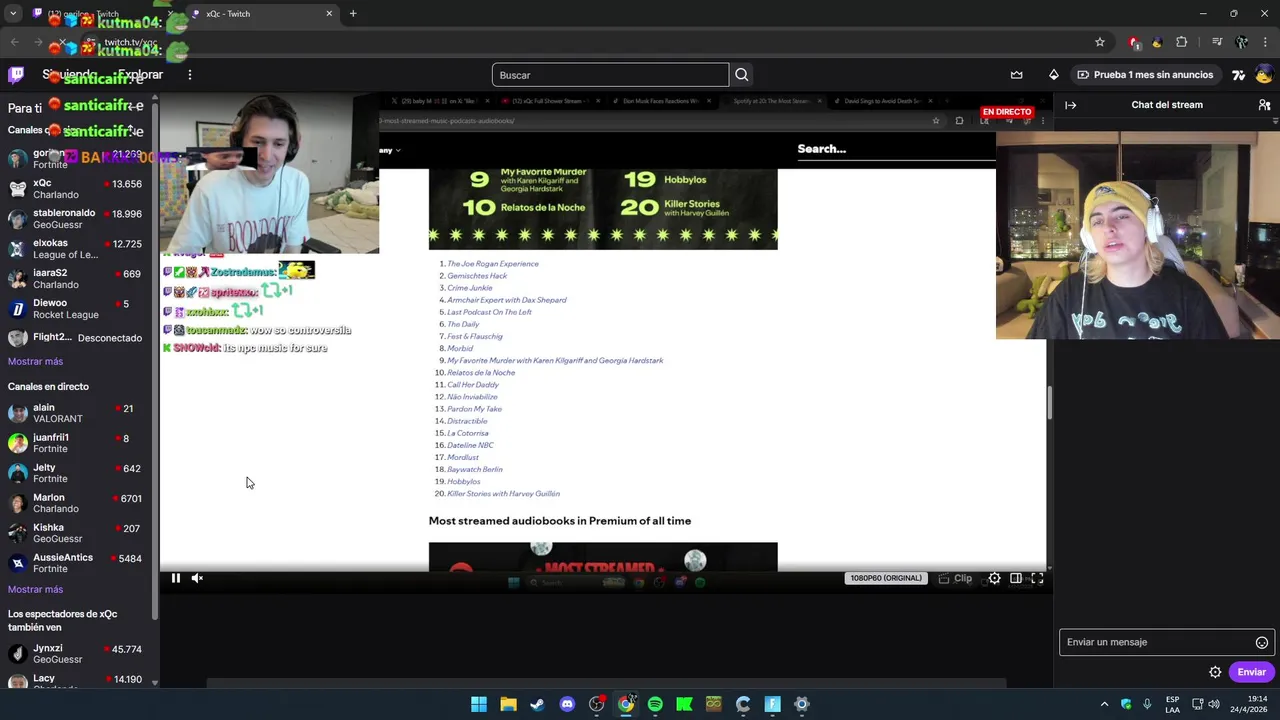
Task: Click the red extension icon with badge 1
Action: click(1134, 42)
